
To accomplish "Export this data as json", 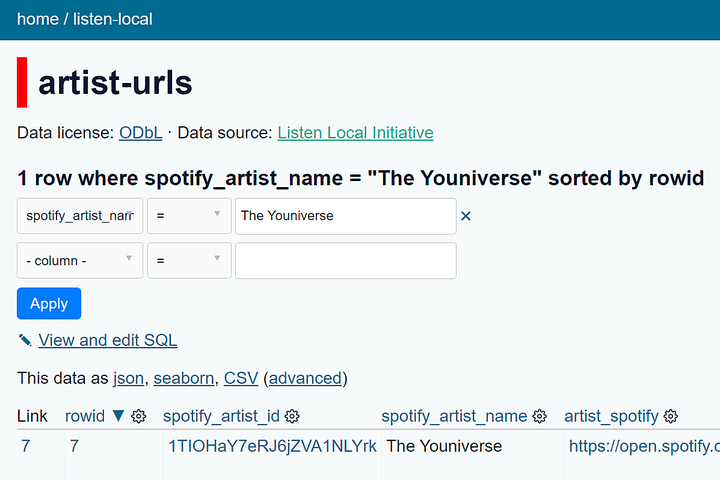I will coord(128,378).
